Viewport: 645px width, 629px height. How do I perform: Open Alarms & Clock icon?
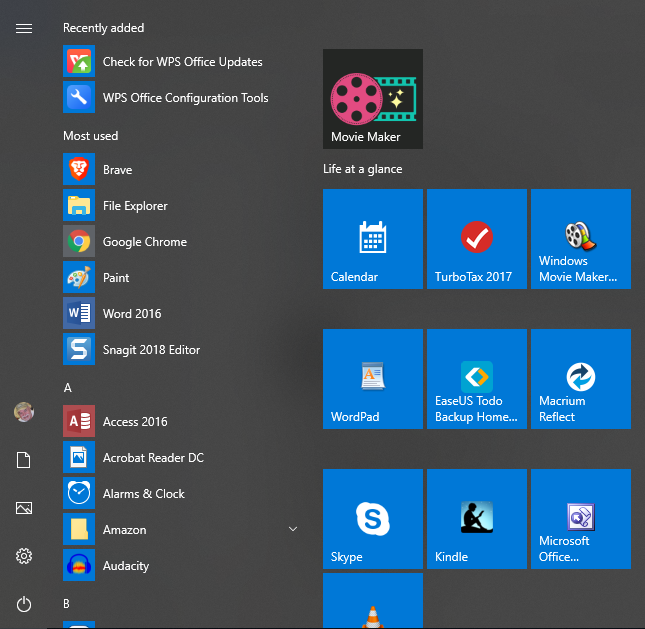click(79, 493)
